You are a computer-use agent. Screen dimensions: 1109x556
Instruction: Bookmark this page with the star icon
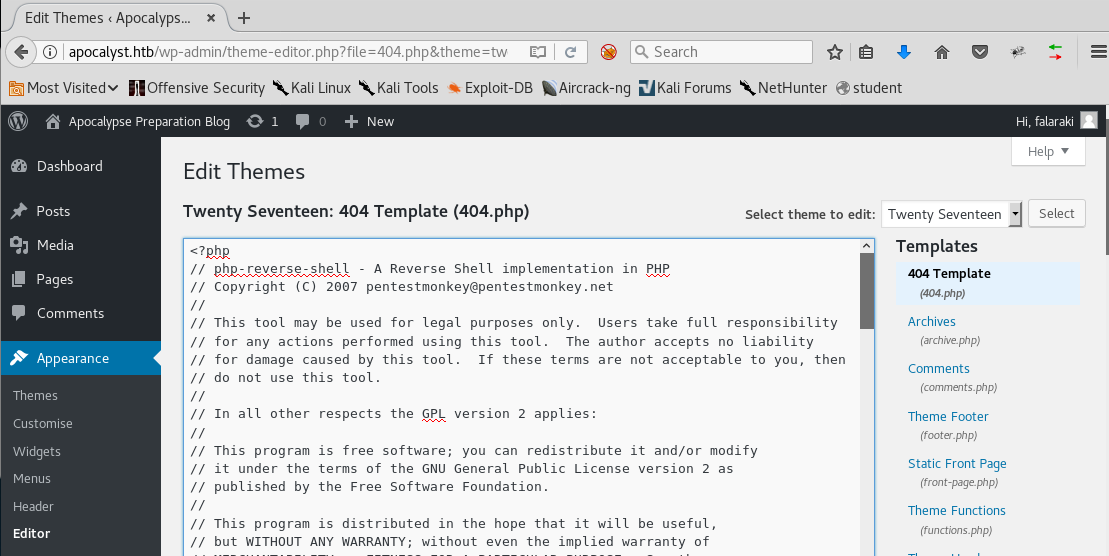[835, 52]
